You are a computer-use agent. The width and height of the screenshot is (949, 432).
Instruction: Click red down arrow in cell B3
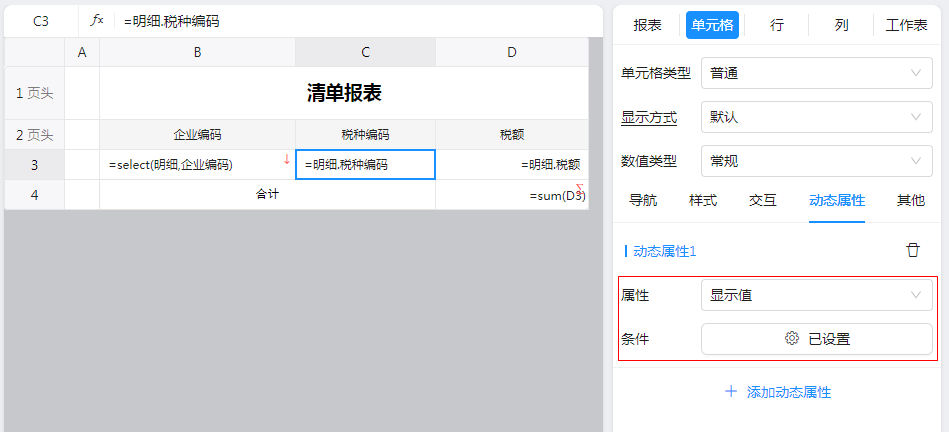tap(286, 159)
